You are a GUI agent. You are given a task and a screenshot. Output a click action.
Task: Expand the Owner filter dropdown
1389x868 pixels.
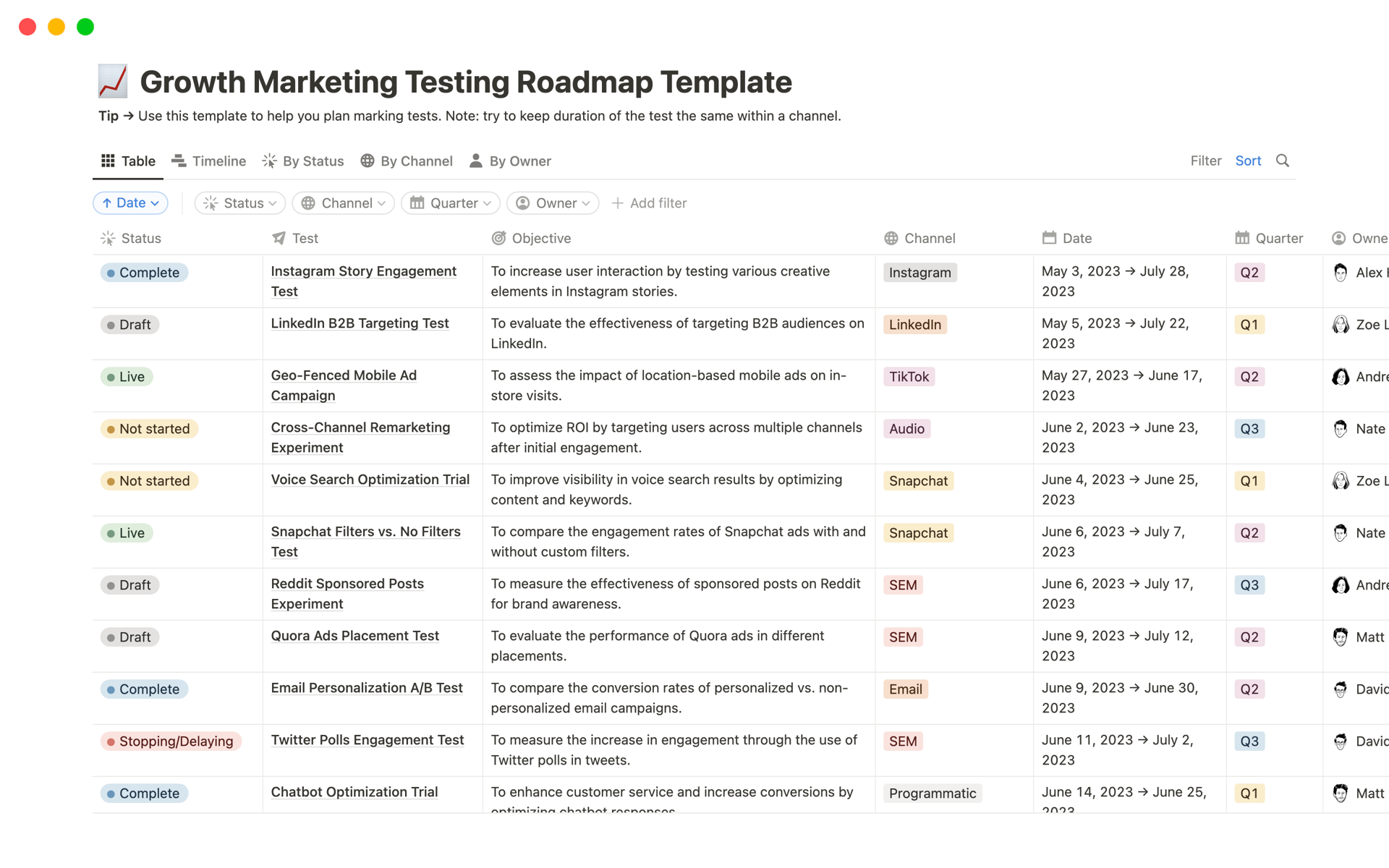[x=553, y=203]
